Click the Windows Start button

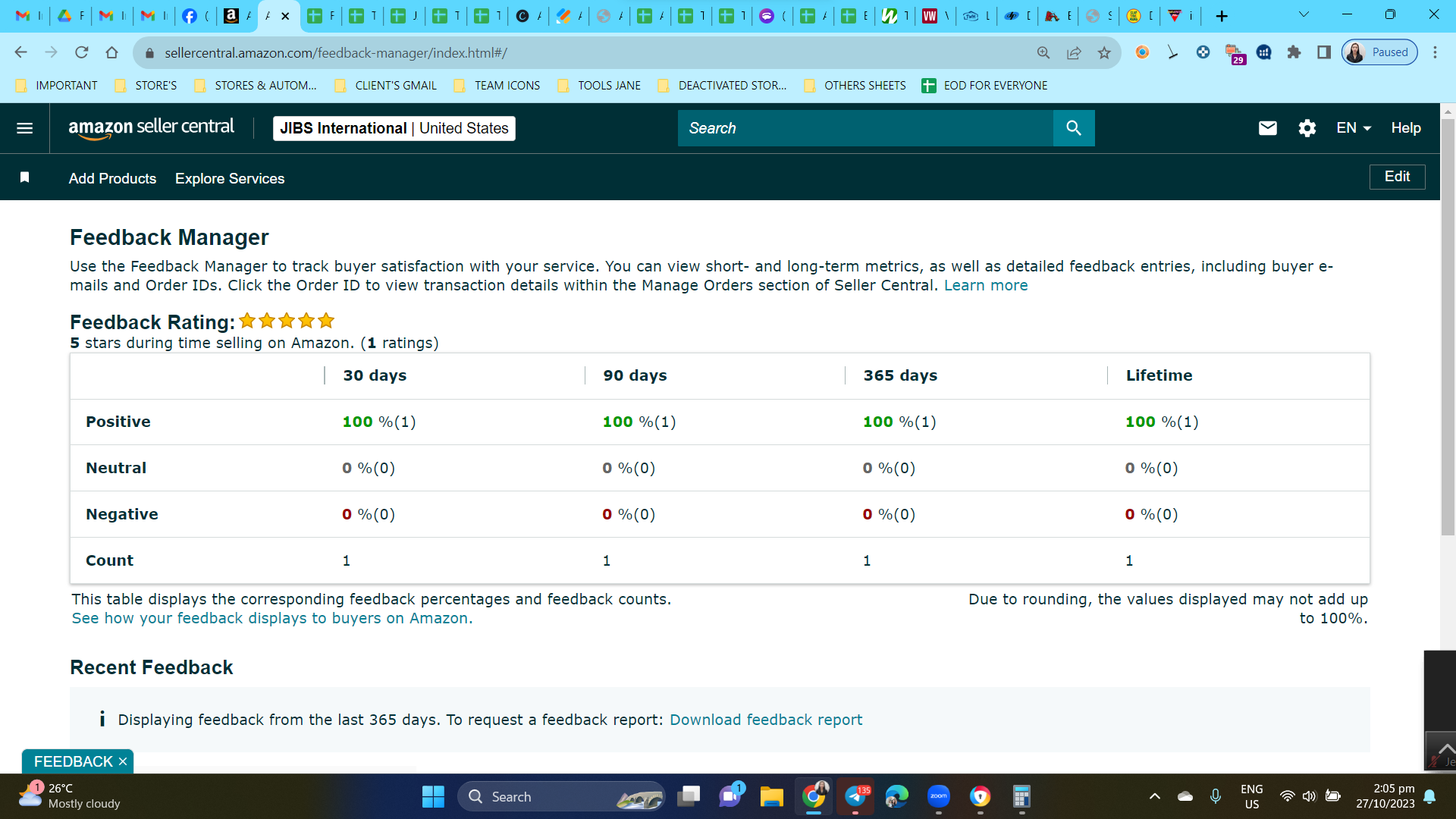pyautogui.click(x=433, y=797)
